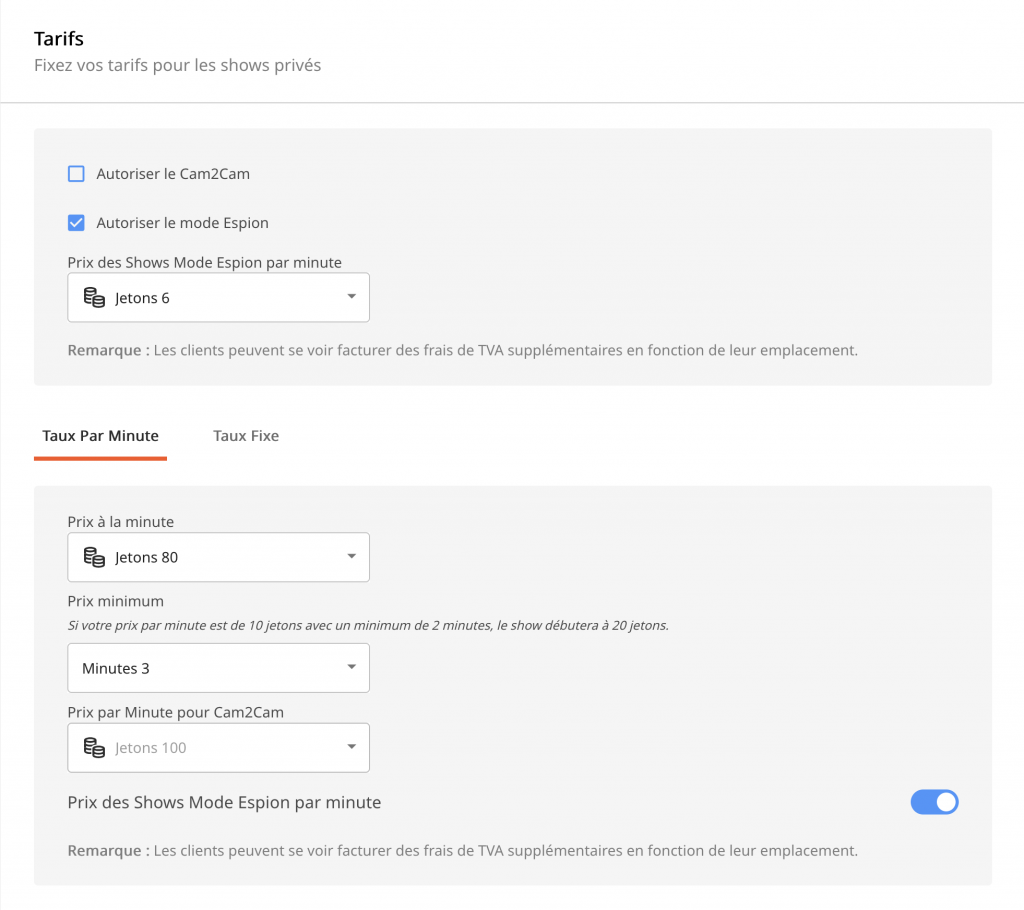Click the Tarifs page heading
Image resolution: width=1024 pixels, height=910 pixels.
[x=59, y=39]
